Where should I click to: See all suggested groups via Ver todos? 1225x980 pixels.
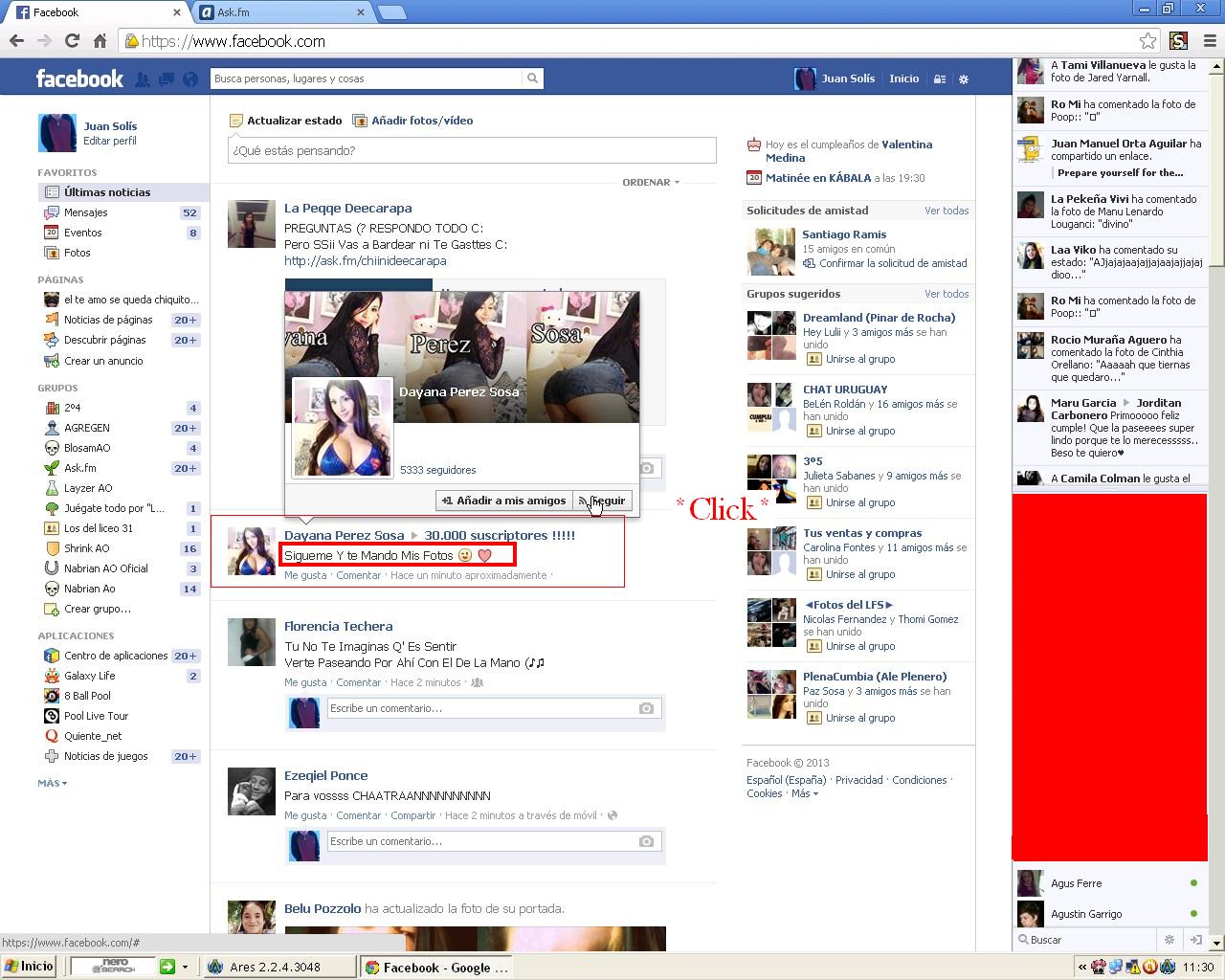tap(947, 294)
